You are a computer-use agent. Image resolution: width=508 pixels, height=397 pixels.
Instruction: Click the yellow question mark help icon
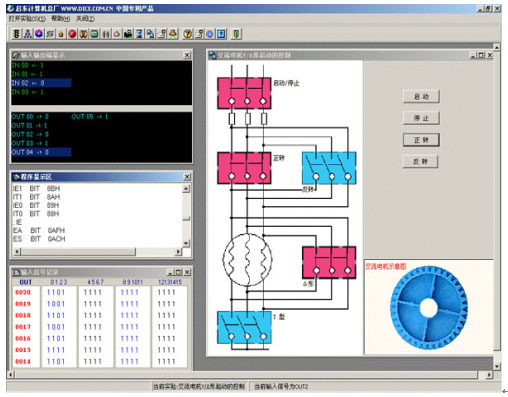pyautogui.click(x=188, y=34)
